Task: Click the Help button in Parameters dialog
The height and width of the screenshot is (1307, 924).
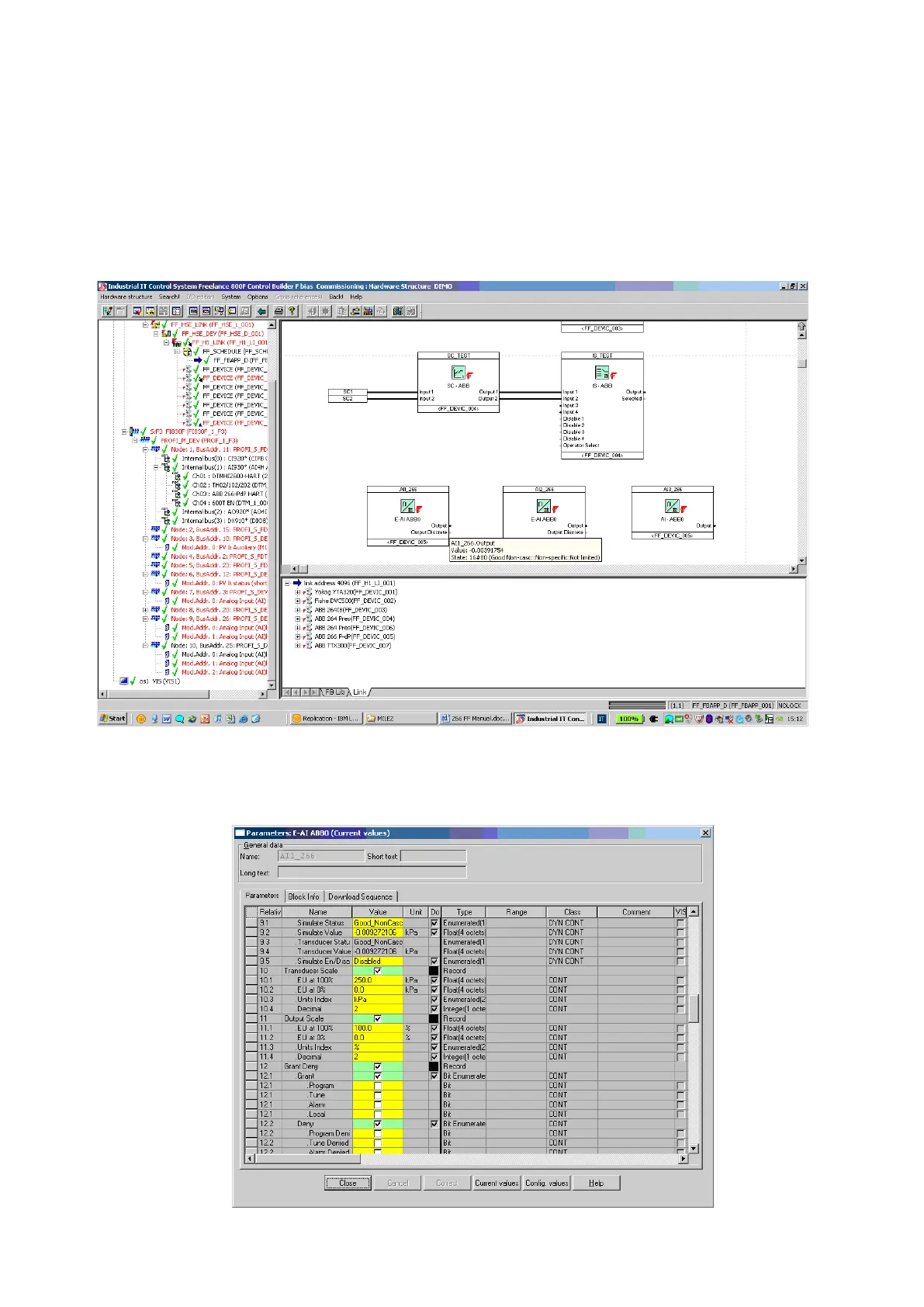Action: pos(596,1183)
